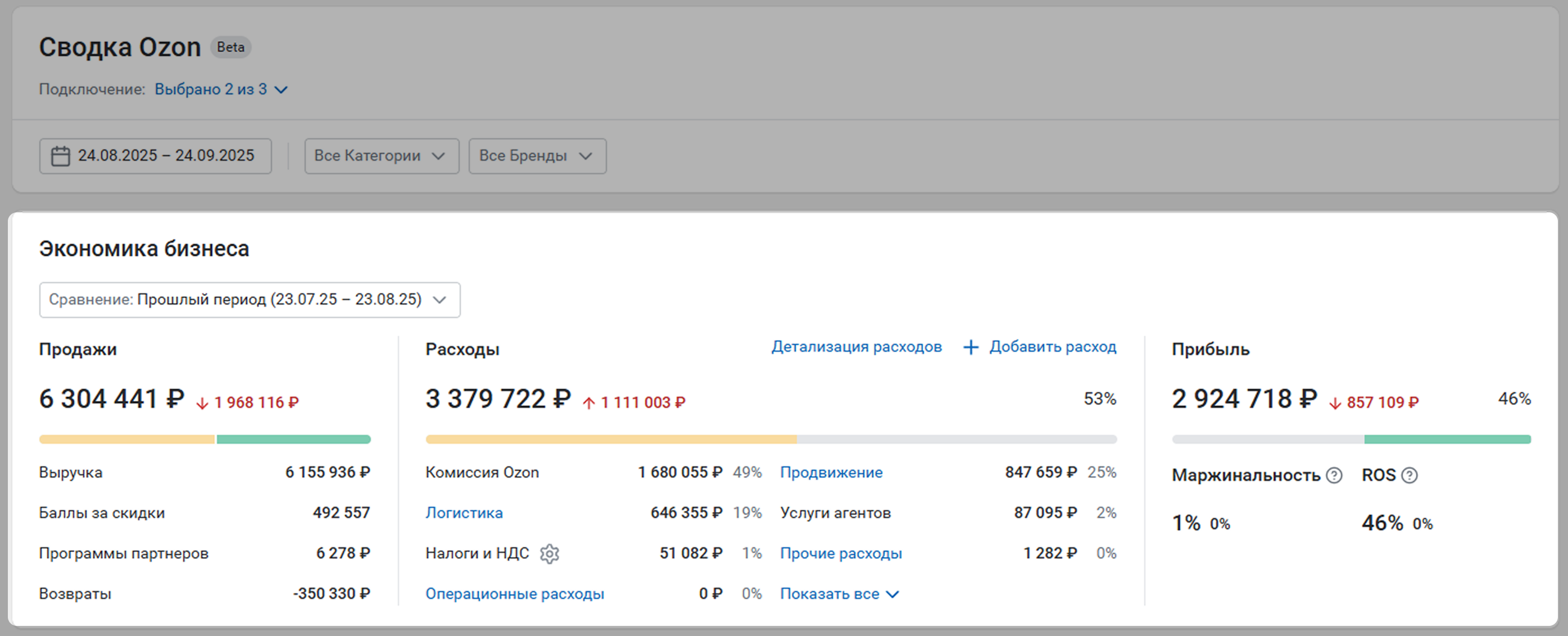Click the yellow Расходы progress bar

610,439
